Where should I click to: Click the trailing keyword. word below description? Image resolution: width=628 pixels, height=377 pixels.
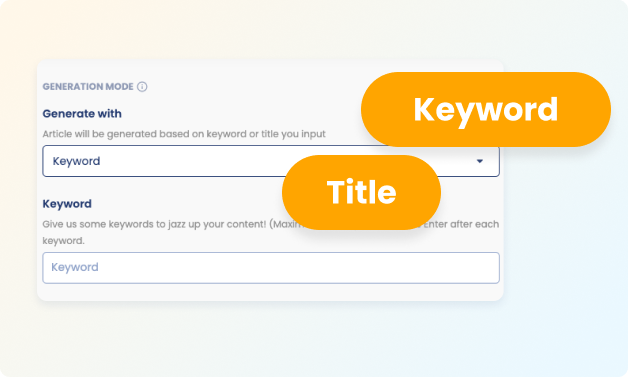click(63, 241)
